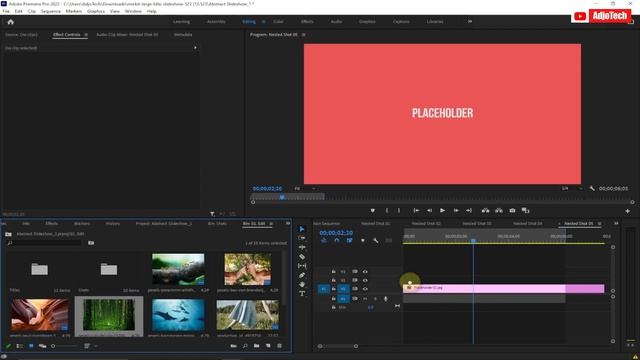Switch to the Audio workspace

336,22
